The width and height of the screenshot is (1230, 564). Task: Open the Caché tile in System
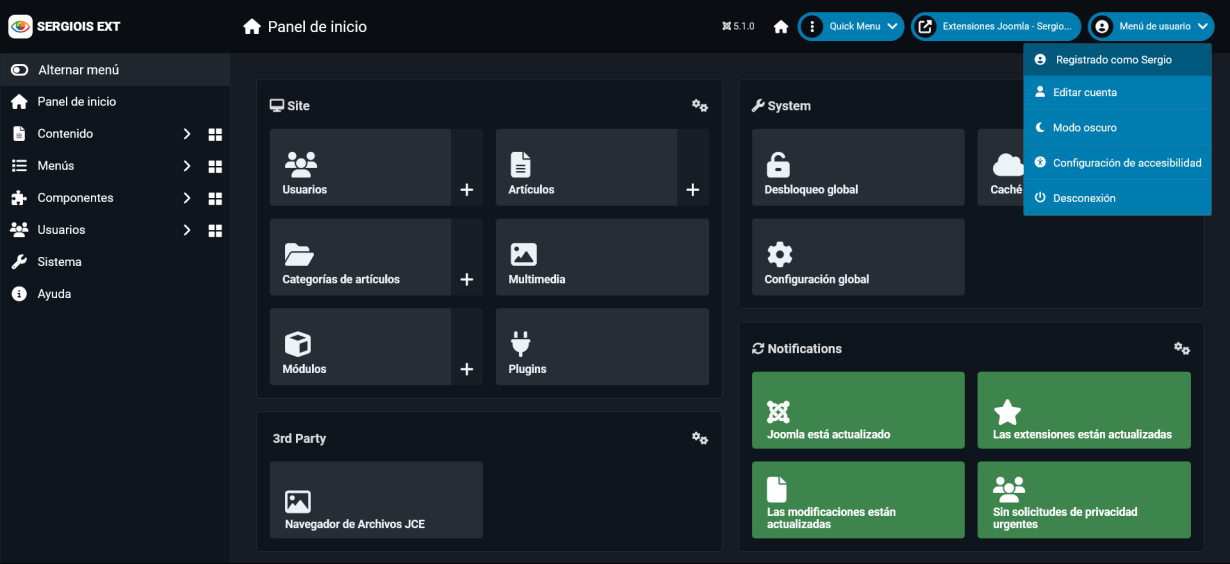pyautogui.click(x=1000, y=167)
